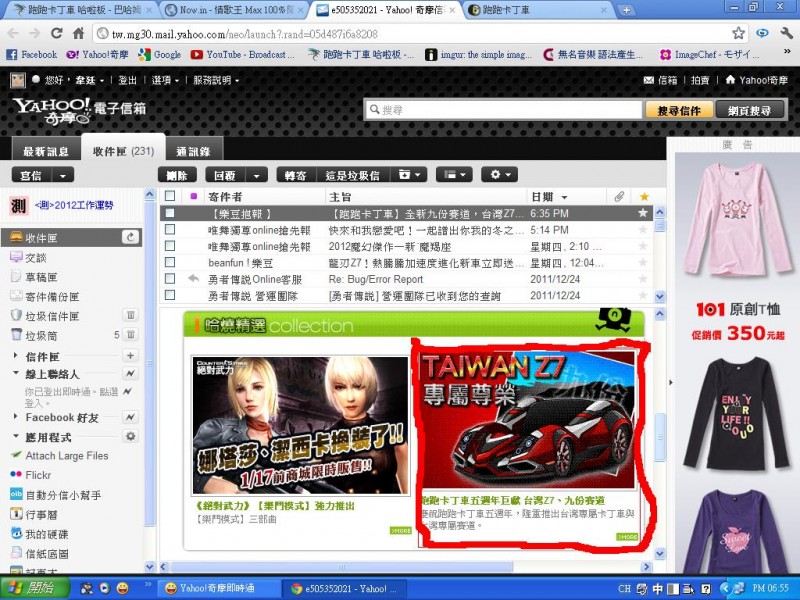Switch to the 最新訊息 tab
This screenshot has height=600, width=800.
(x=45, y=151)
